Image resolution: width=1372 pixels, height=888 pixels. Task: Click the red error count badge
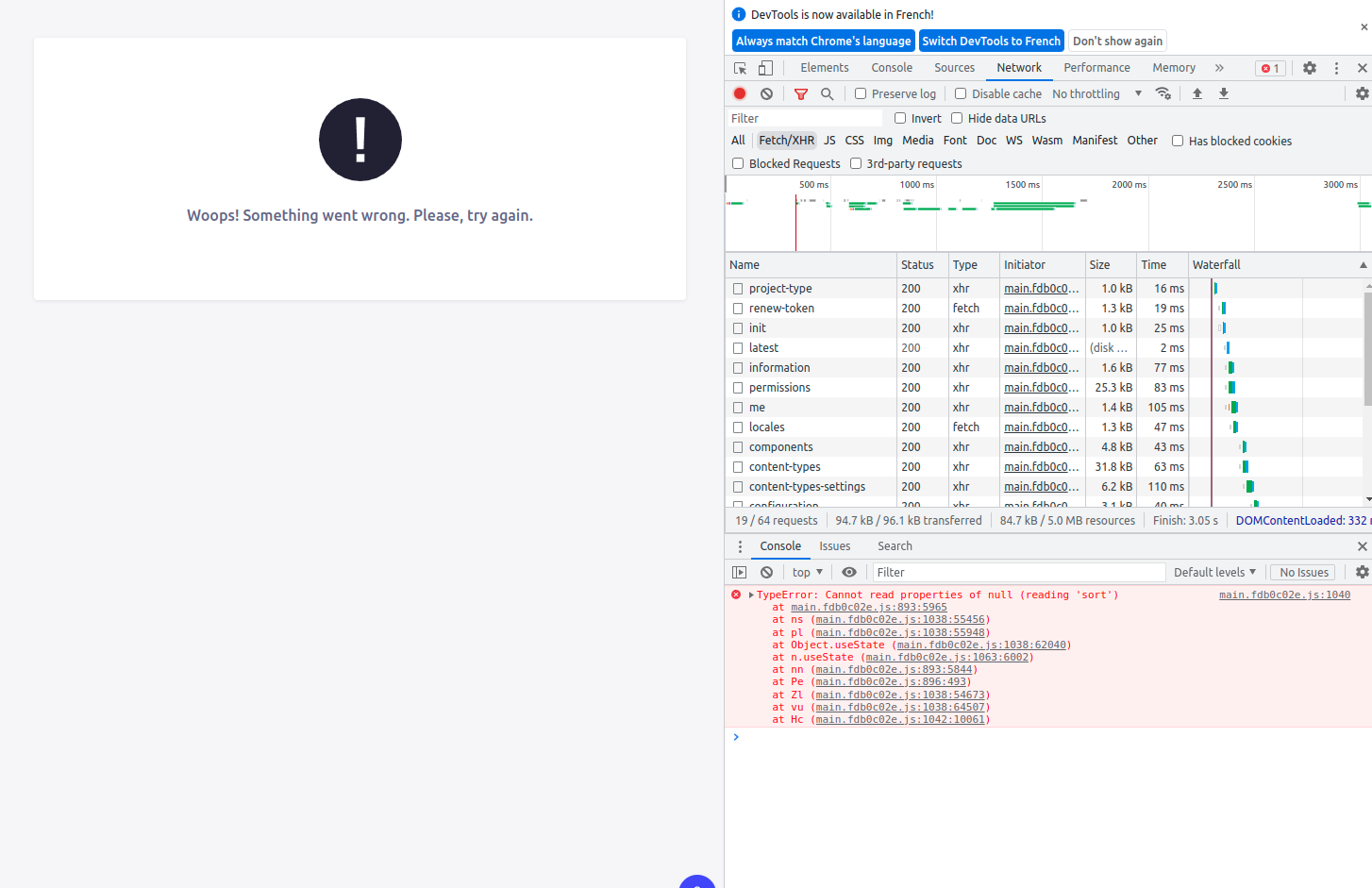click(1270, 68)
